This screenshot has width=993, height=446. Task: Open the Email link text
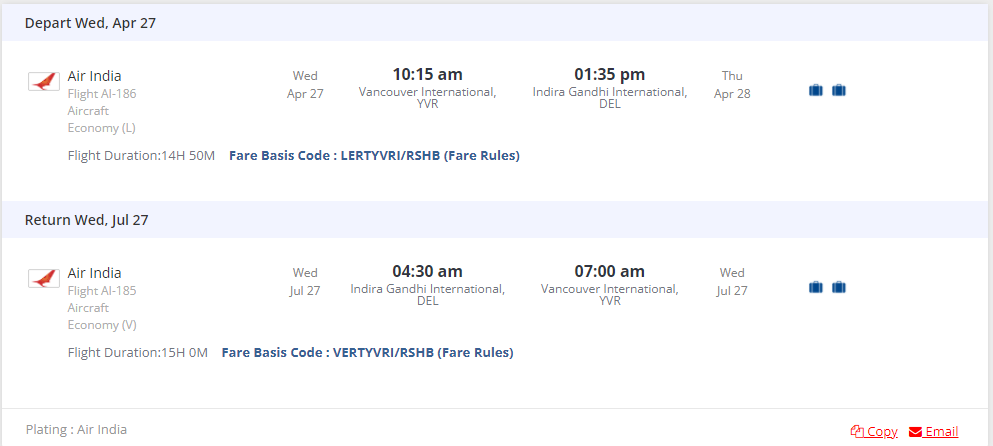941,431
